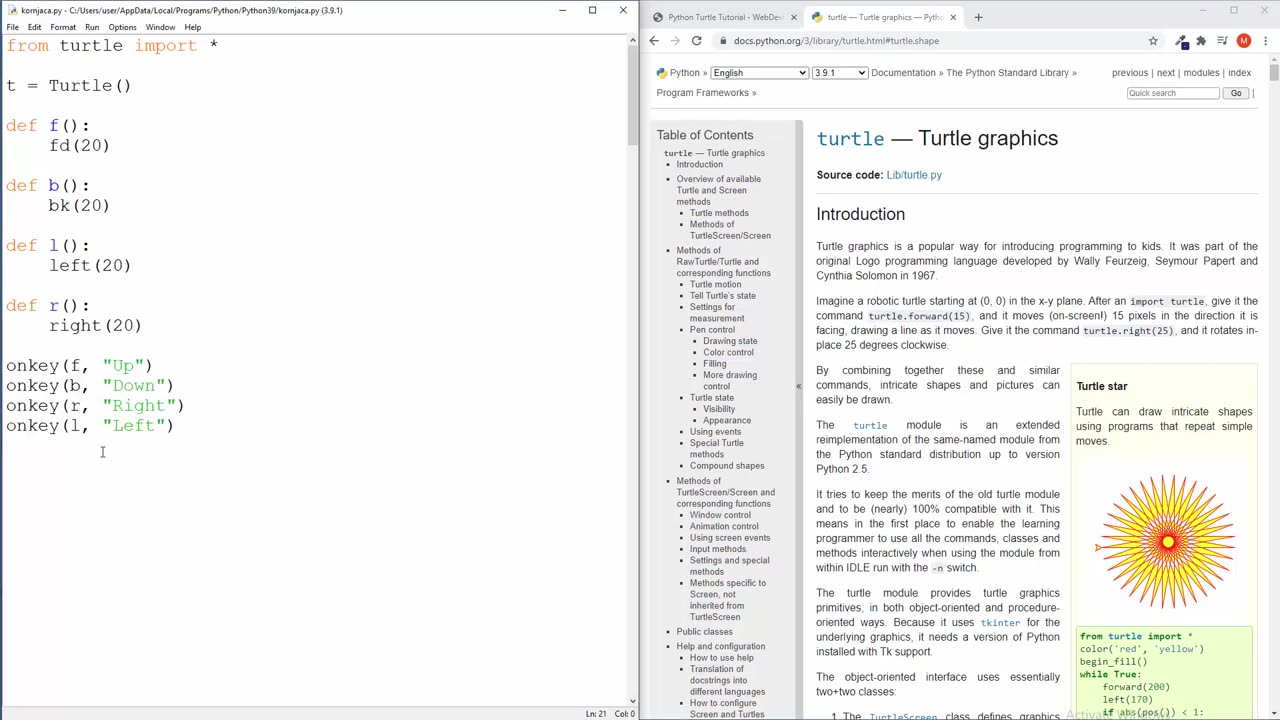
Task: Open the IDLE Window menu
Action: [160, 27]
